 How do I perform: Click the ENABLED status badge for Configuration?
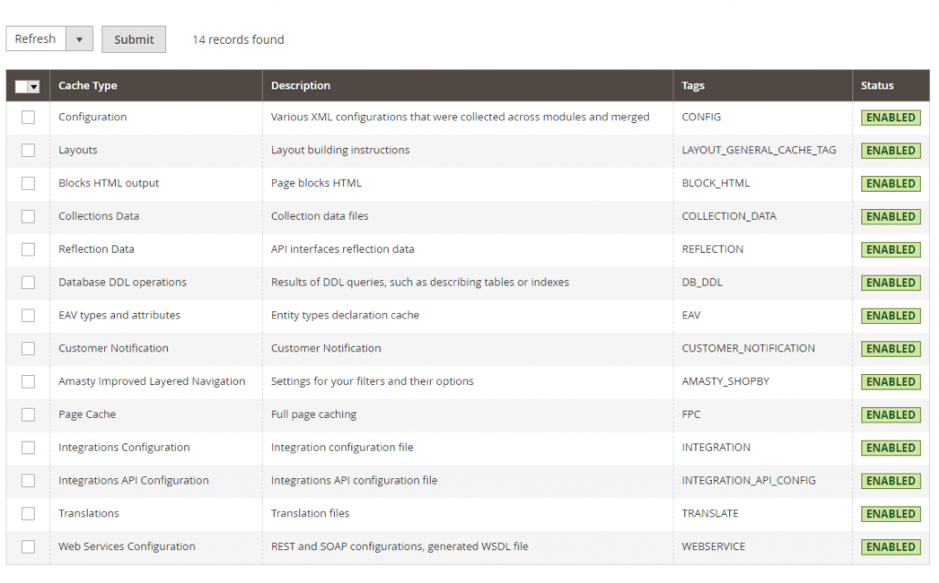click(x=890, y=118)
